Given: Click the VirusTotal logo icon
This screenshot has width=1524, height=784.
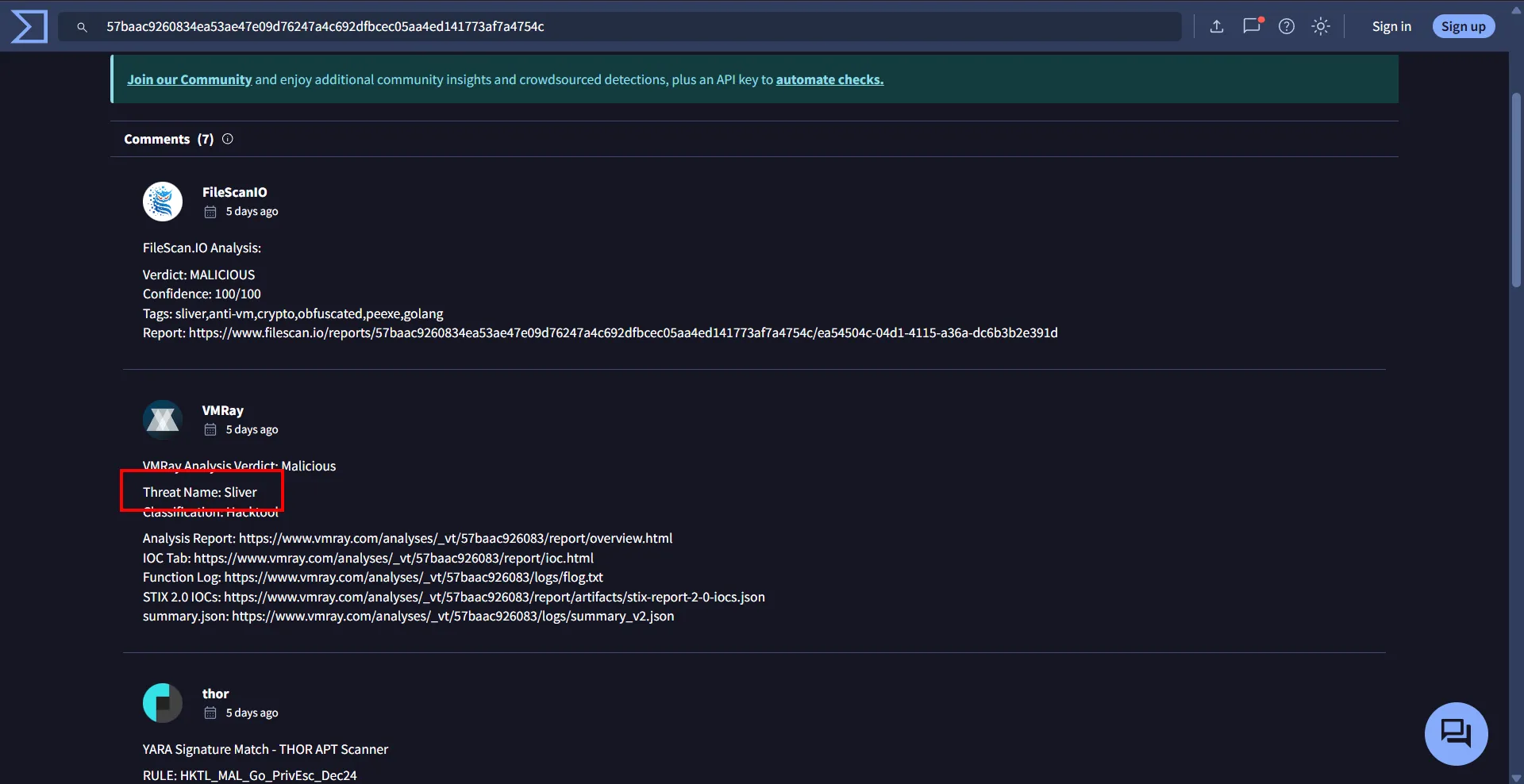Looking at the screenshot, I should pos(29,26).
